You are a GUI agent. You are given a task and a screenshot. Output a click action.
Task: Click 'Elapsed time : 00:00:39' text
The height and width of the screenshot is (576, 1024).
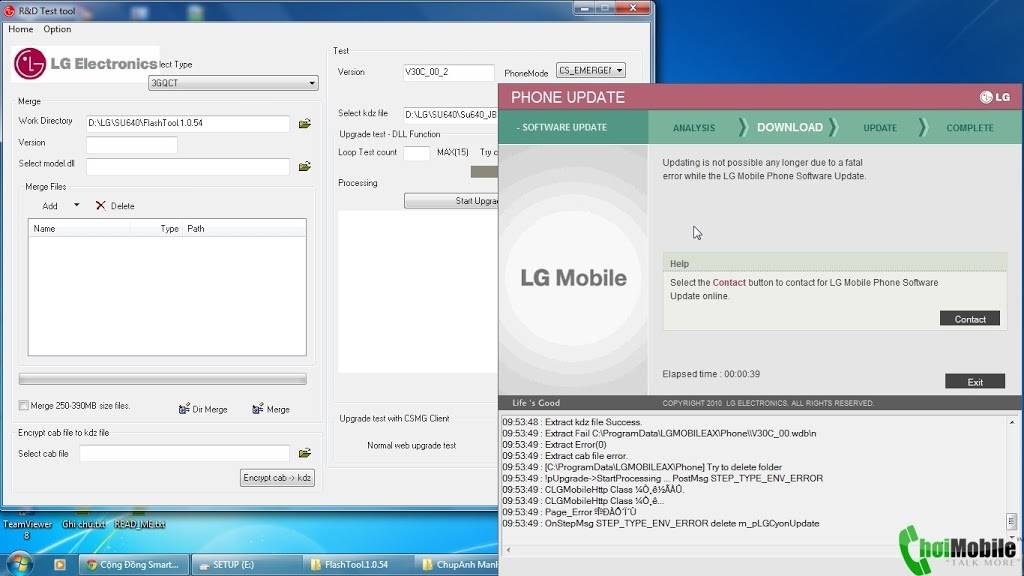coord(711,374)
